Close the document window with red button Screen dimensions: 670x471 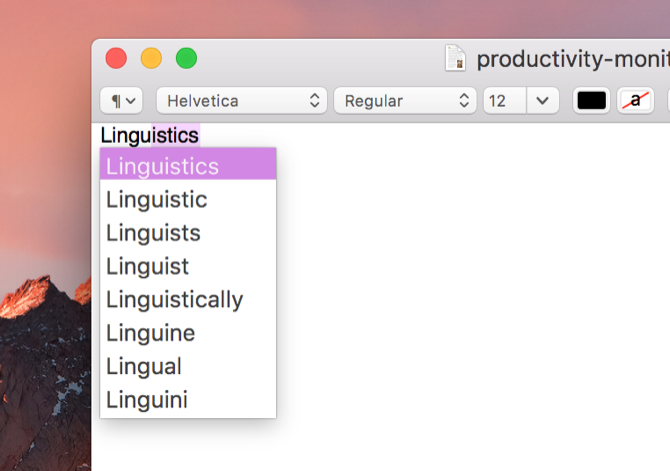tap(116, 58)
